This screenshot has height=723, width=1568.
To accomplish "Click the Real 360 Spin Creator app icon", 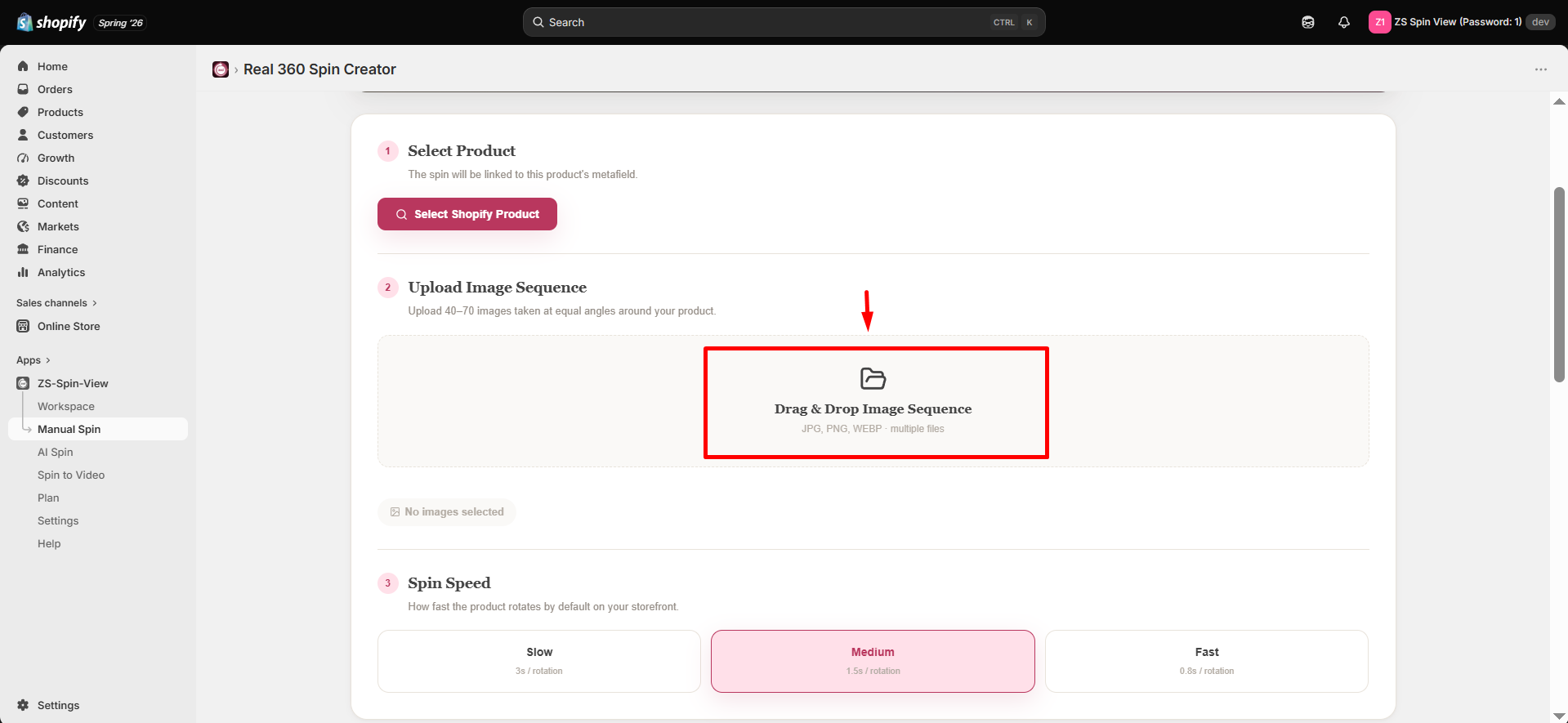I will (x=221, y=69).
